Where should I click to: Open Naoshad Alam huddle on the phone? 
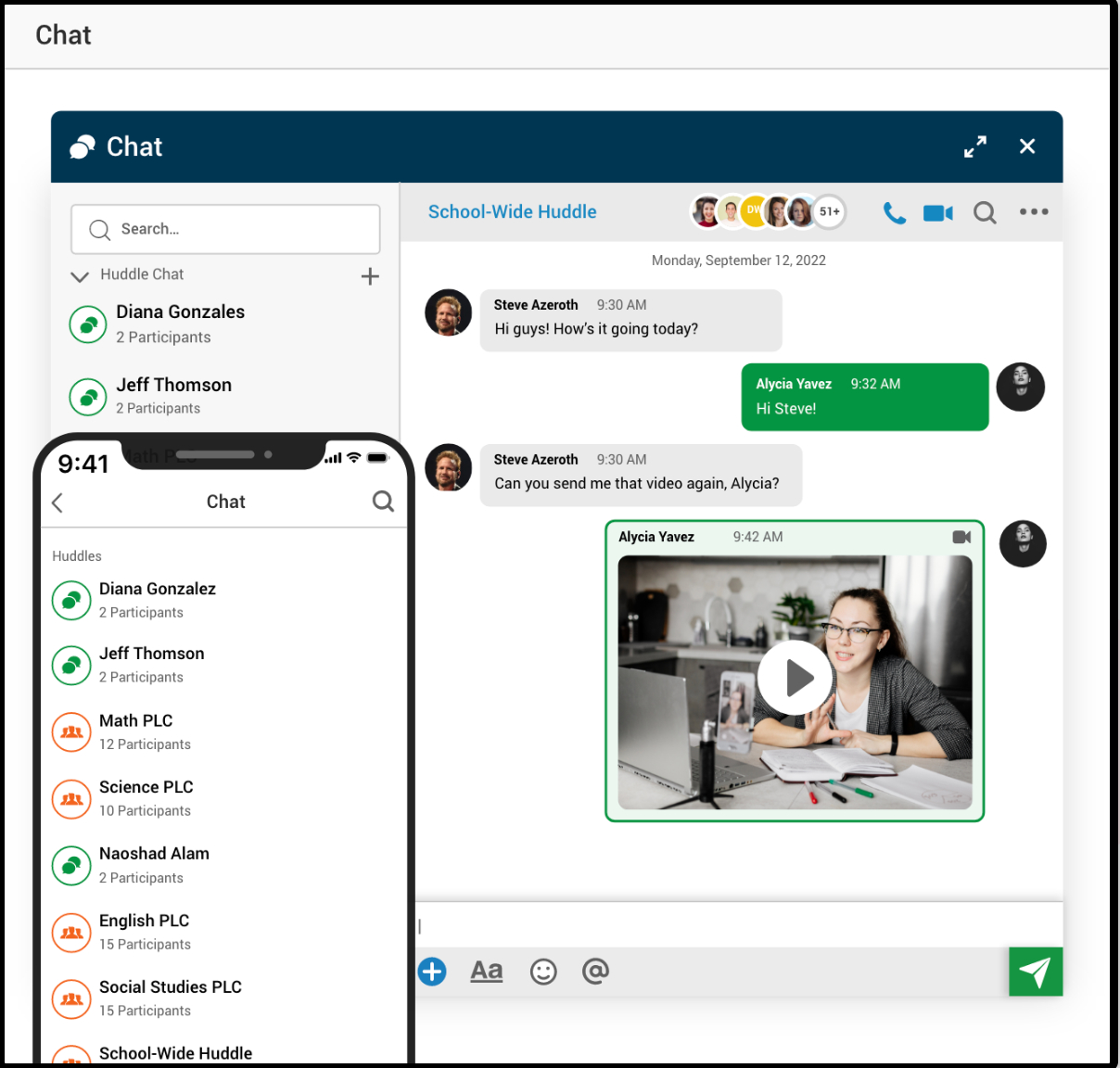pos(224,865)
